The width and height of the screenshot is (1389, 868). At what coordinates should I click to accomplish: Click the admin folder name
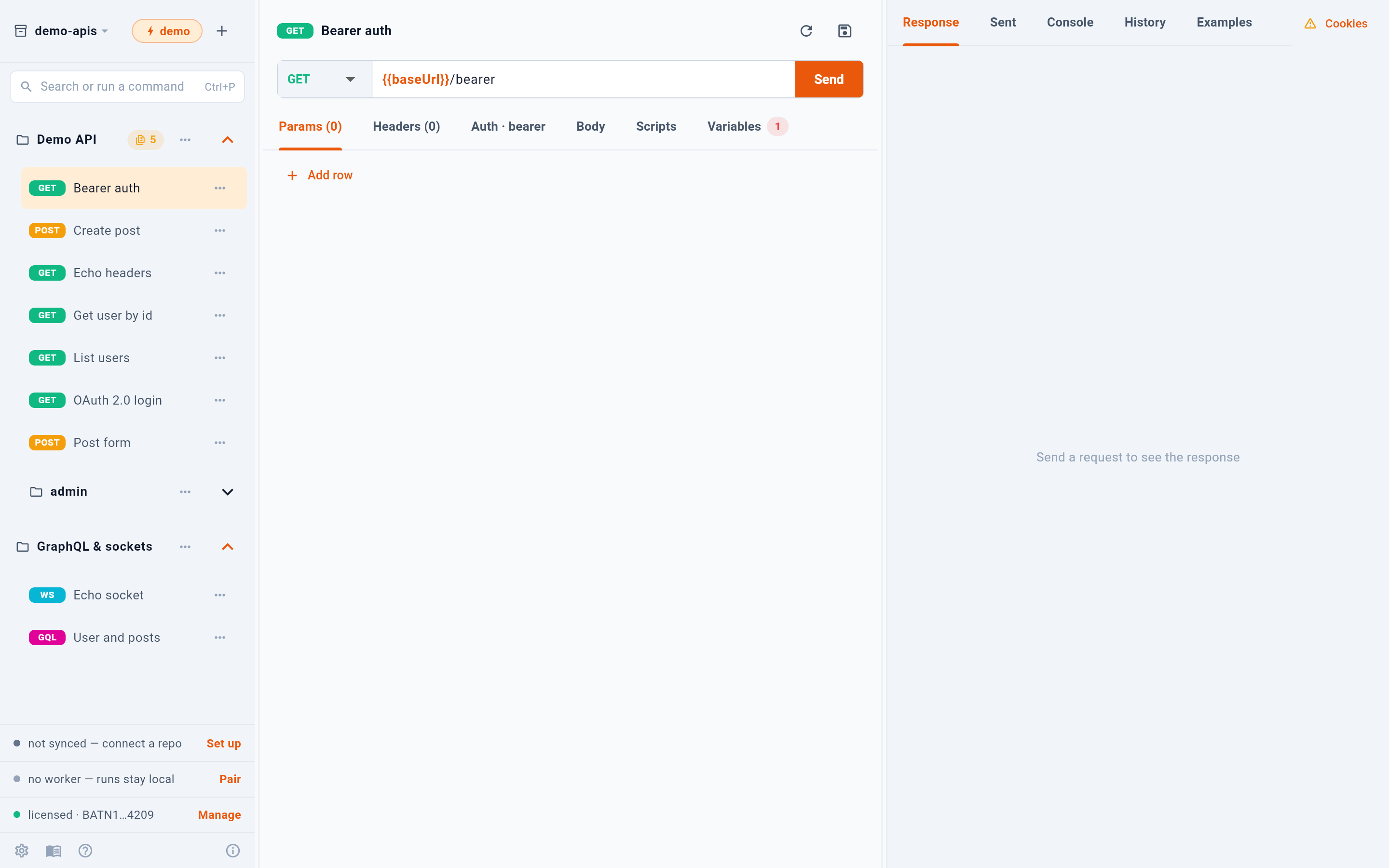point(68,492)
